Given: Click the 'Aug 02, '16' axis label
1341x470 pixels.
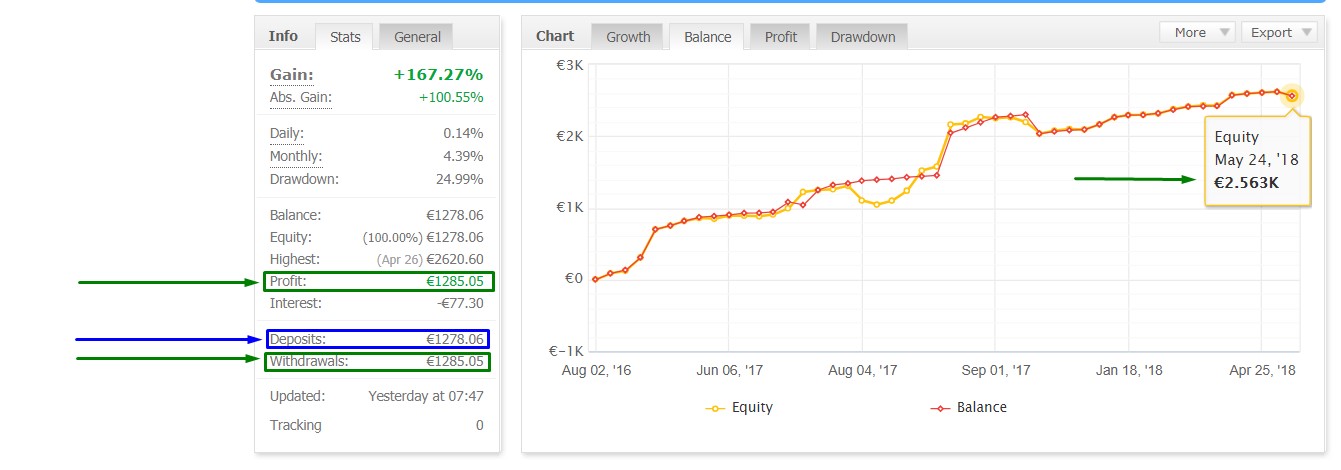Looking at the screenshot, I should [595, 371].
